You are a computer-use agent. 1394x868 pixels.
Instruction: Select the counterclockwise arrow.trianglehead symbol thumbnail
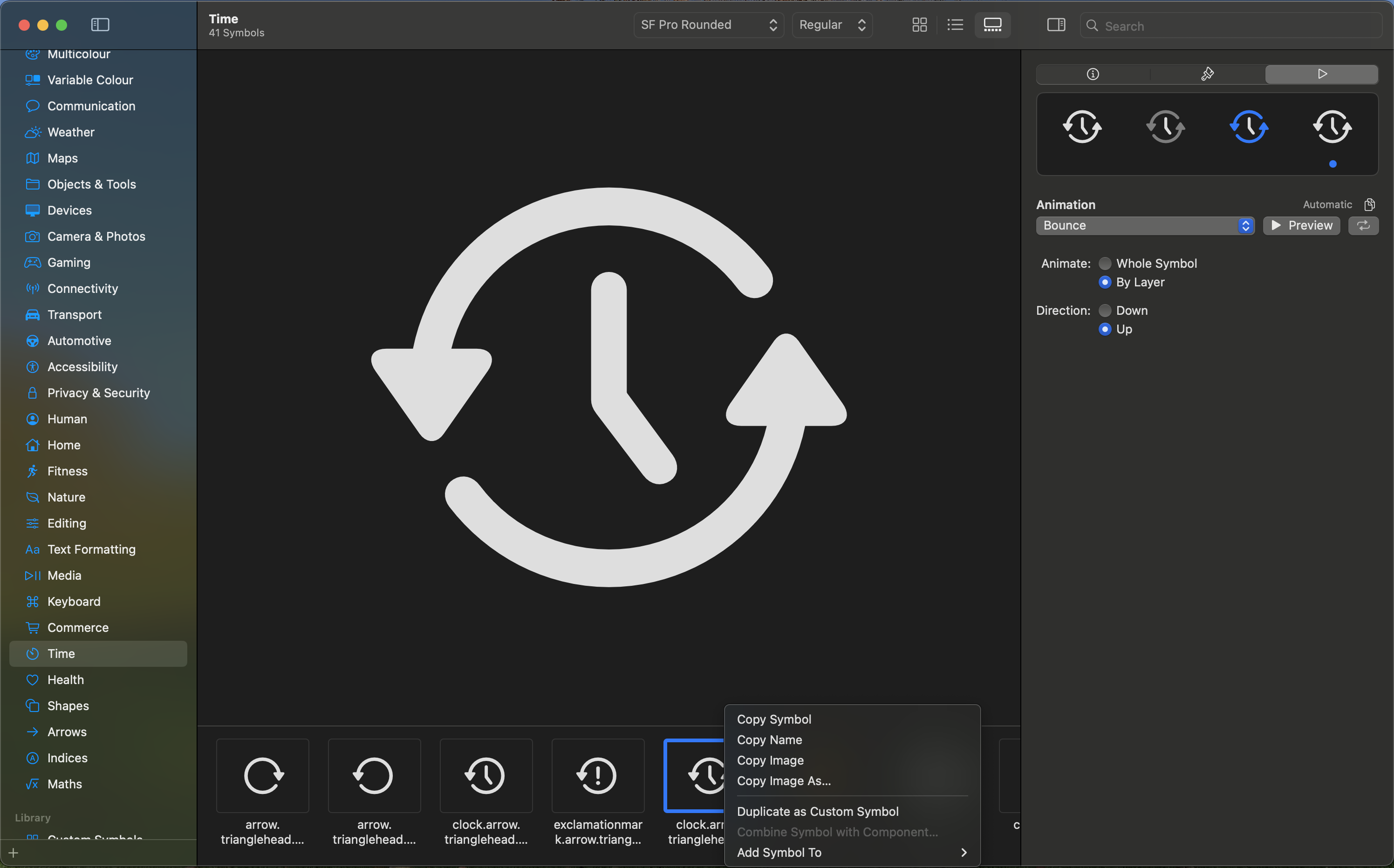375,776
